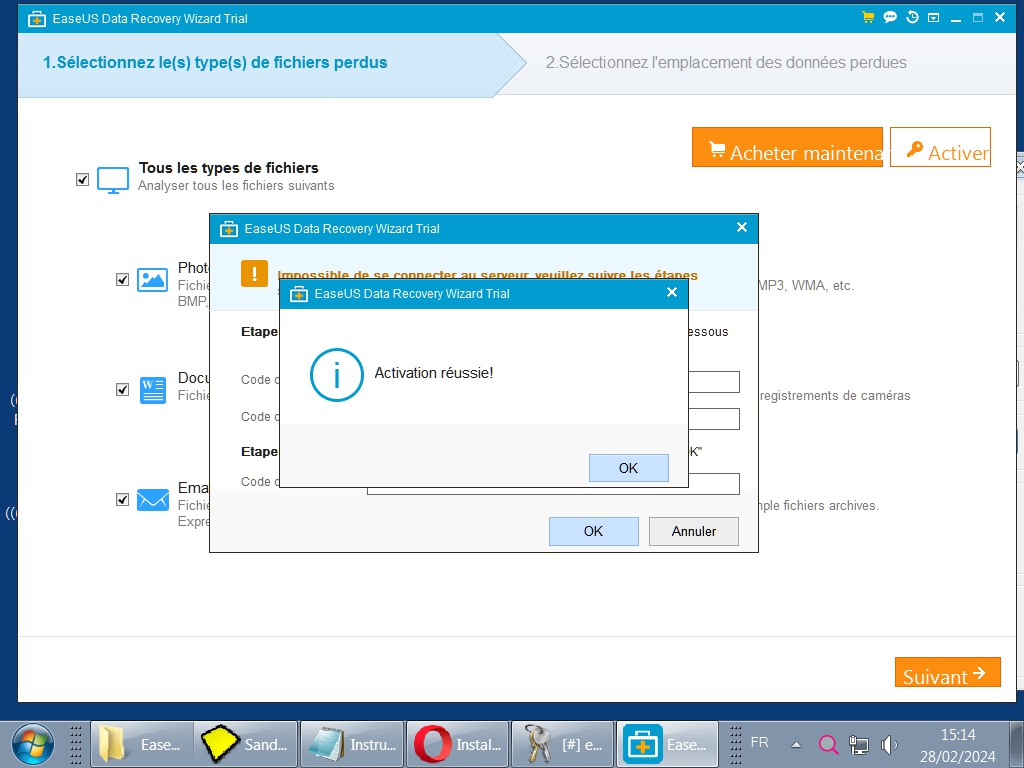Uncheck the Documents file type checkbox
The height and width of the screenshot is (768, 1024).
(x=122, y=390)
